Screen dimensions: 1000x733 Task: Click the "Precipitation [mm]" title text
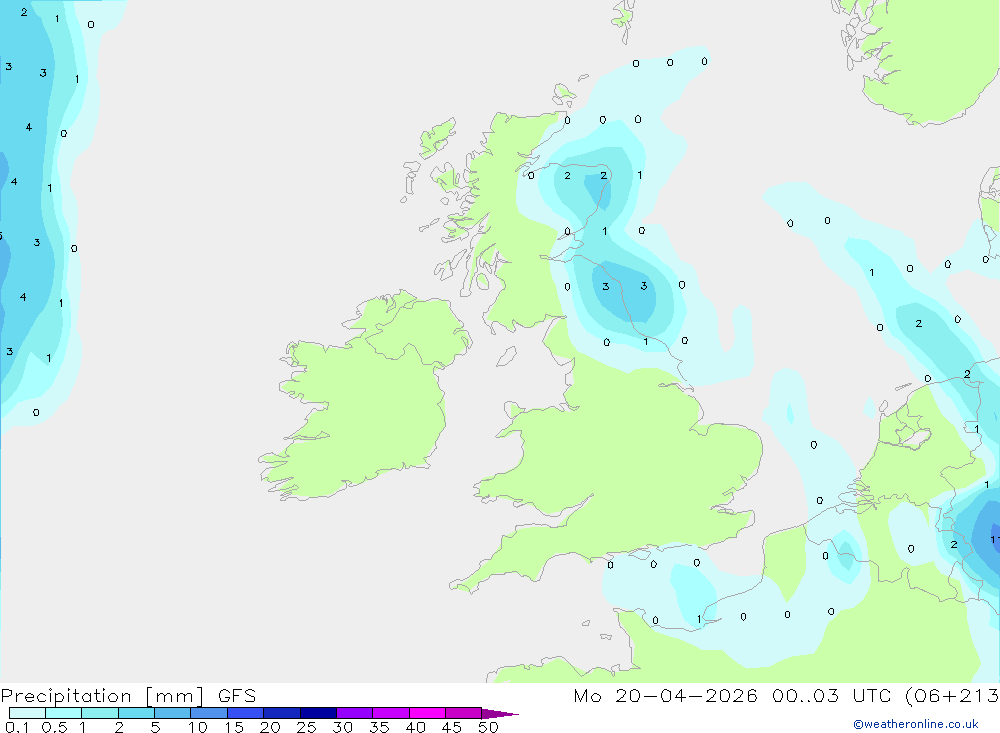click(102, 696)
